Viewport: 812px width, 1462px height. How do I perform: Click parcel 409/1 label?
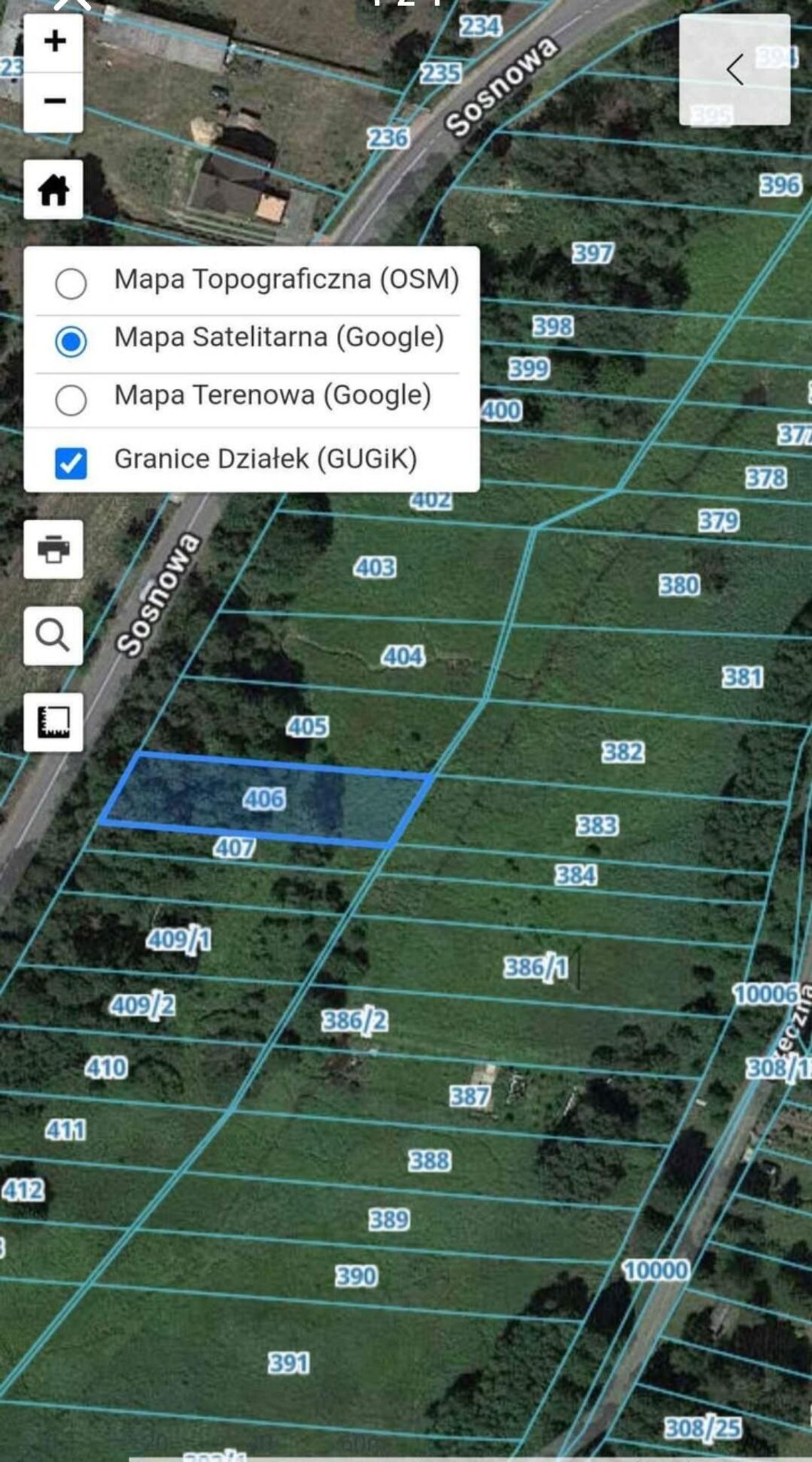(x=179, y=940)
